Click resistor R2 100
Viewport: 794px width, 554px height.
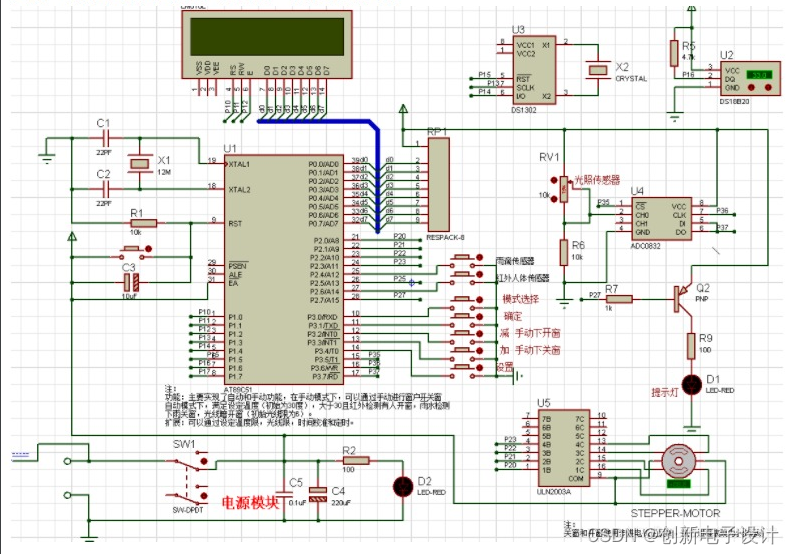pos(356,460)
